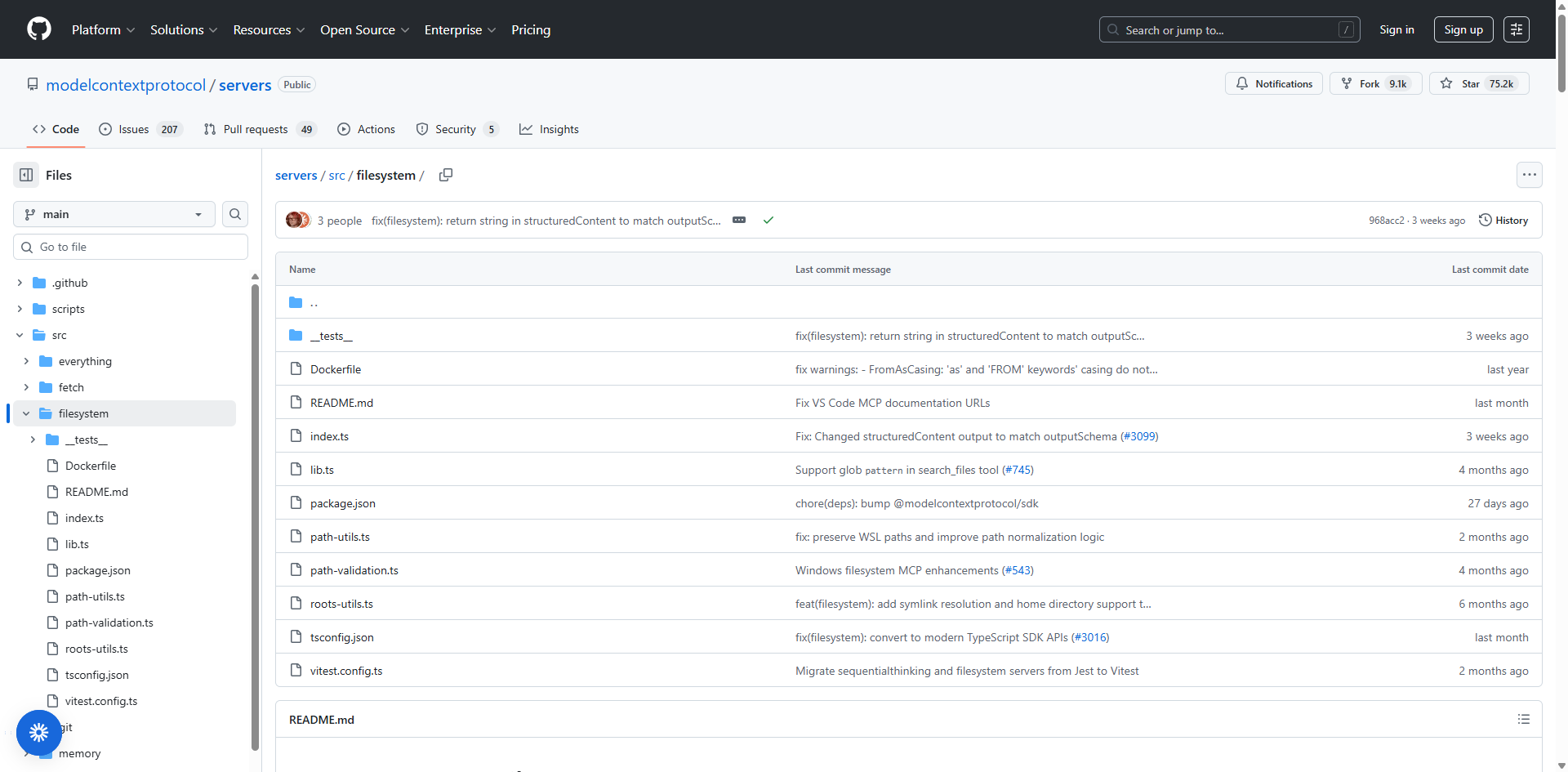Click the blue accessibility widget icon

tap(38, 733)
